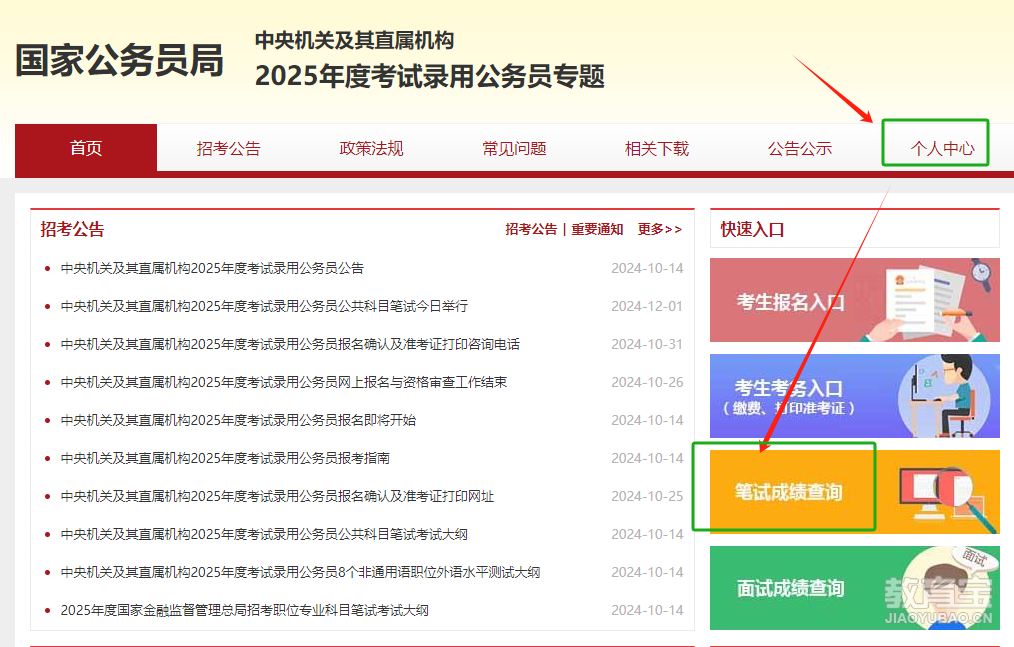
Task: Open the 首页 navigation tab
Action: [86, 148]
